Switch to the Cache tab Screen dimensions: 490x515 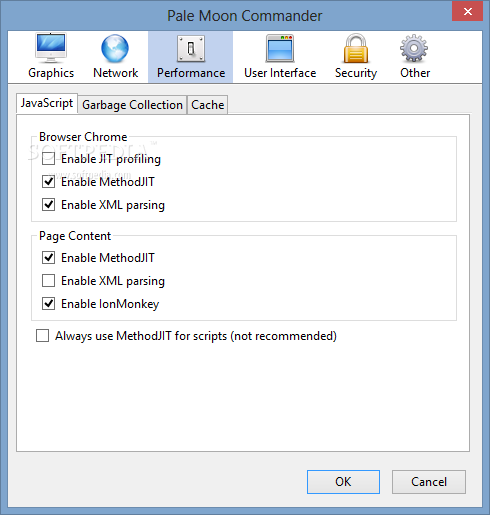pyautogui.click(x=207, y=105)
